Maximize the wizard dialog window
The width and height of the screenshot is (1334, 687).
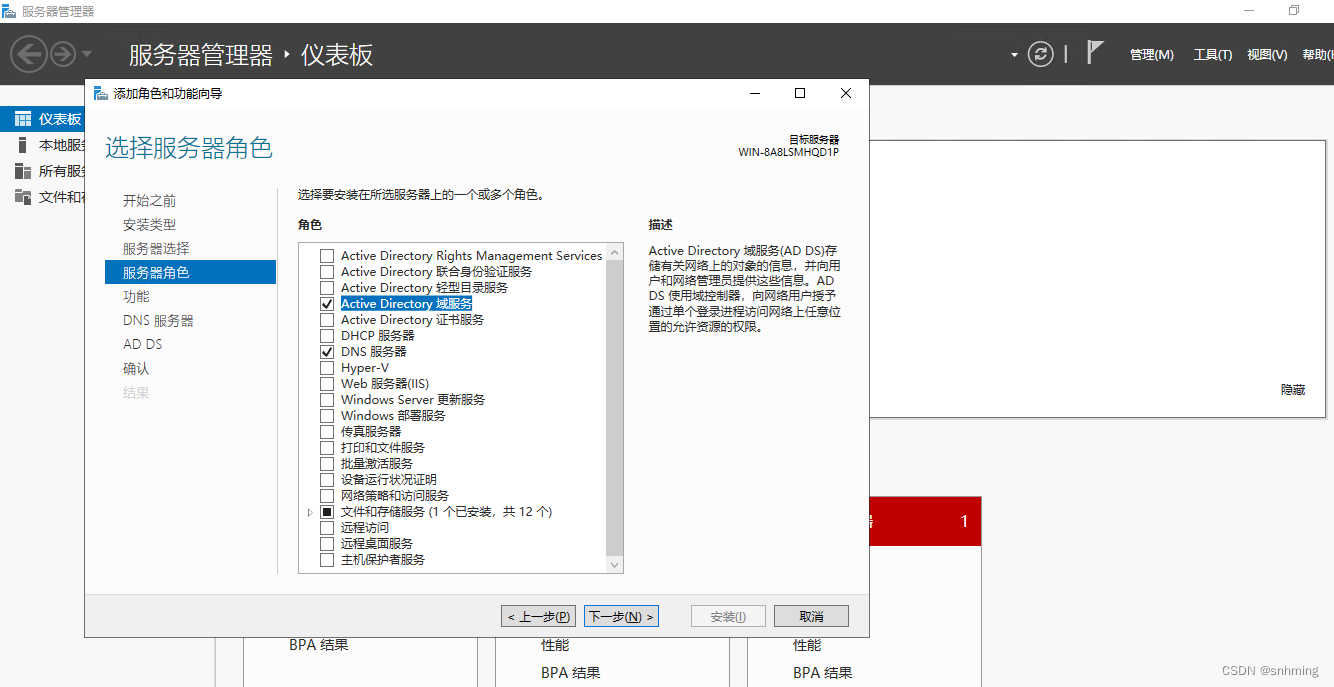point(800,93)
